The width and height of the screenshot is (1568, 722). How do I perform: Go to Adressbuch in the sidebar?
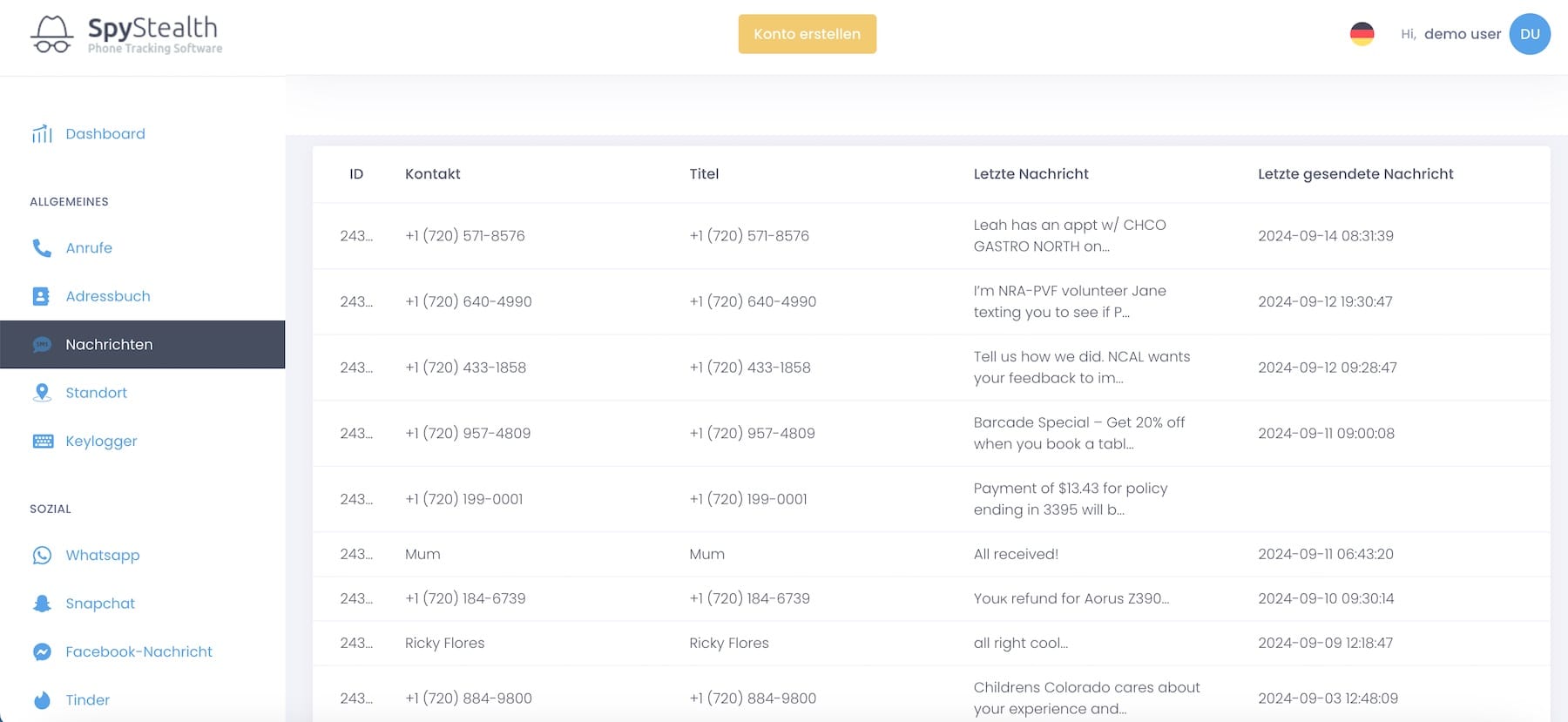click(108, 296)
